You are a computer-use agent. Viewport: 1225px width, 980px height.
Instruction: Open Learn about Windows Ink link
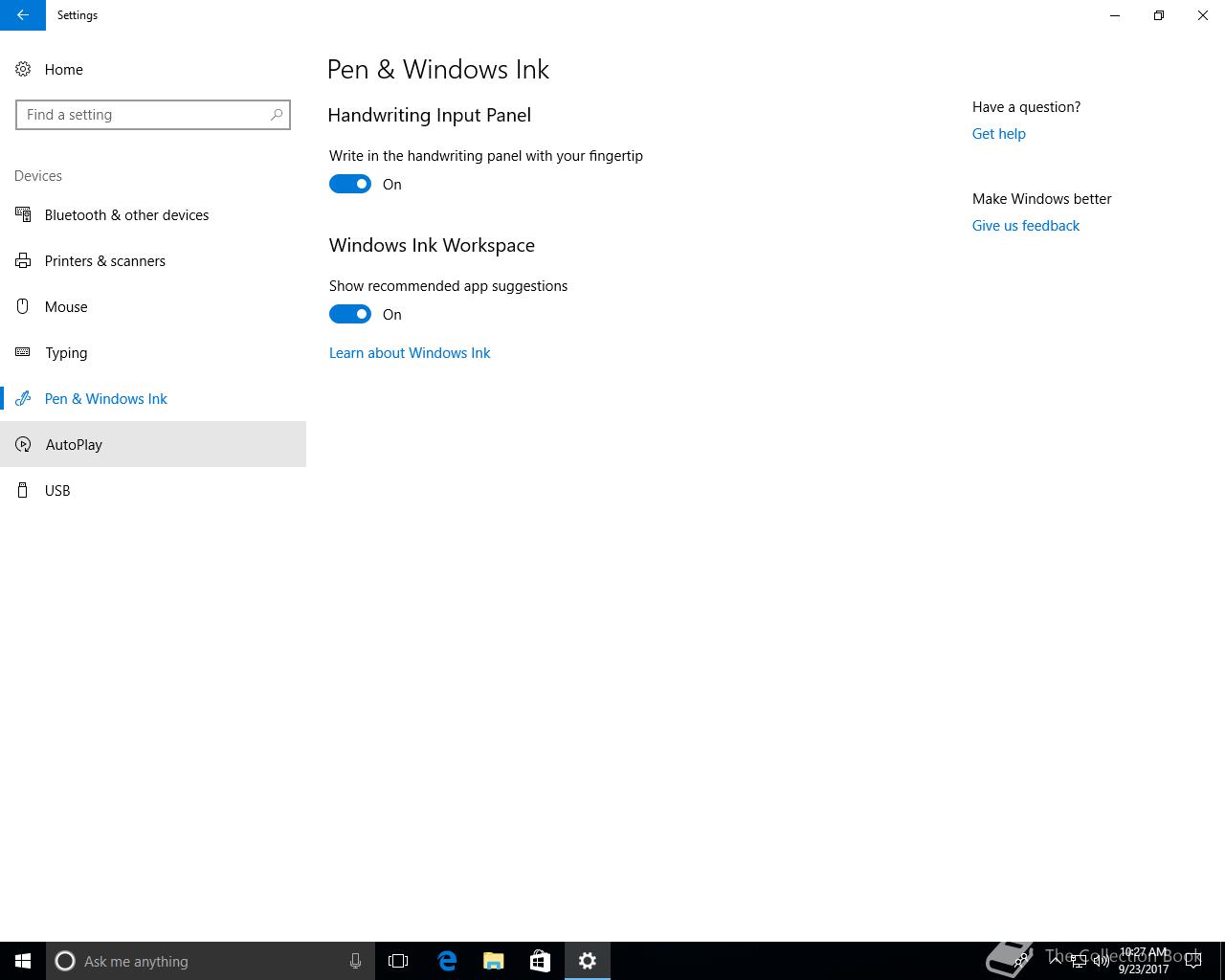pyautogui.click(x=410, y=353)
